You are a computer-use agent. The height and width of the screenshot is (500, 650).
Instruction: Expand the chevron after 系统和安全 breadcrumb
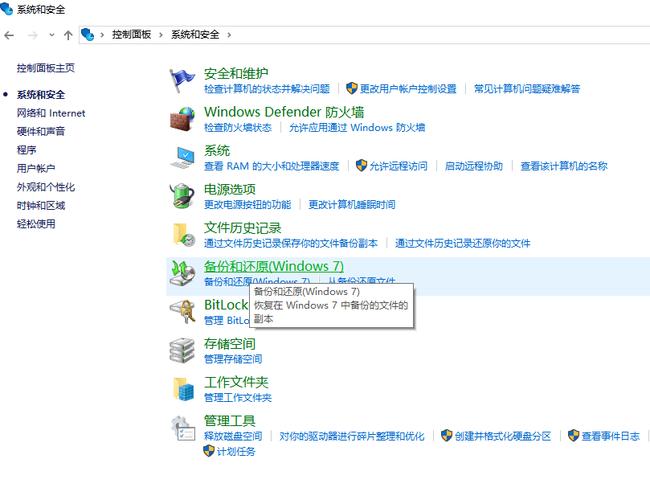[228, 34]
